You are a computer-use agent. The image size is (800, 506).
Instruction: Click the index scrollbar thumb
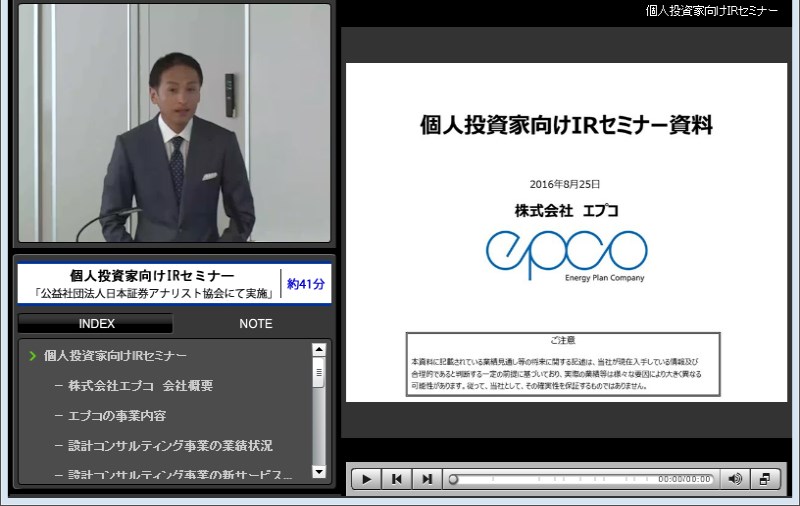[319, 373]
